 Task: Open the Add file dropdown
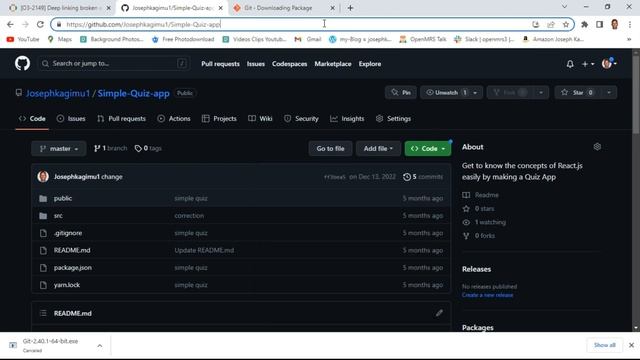(x=378, y=149)
